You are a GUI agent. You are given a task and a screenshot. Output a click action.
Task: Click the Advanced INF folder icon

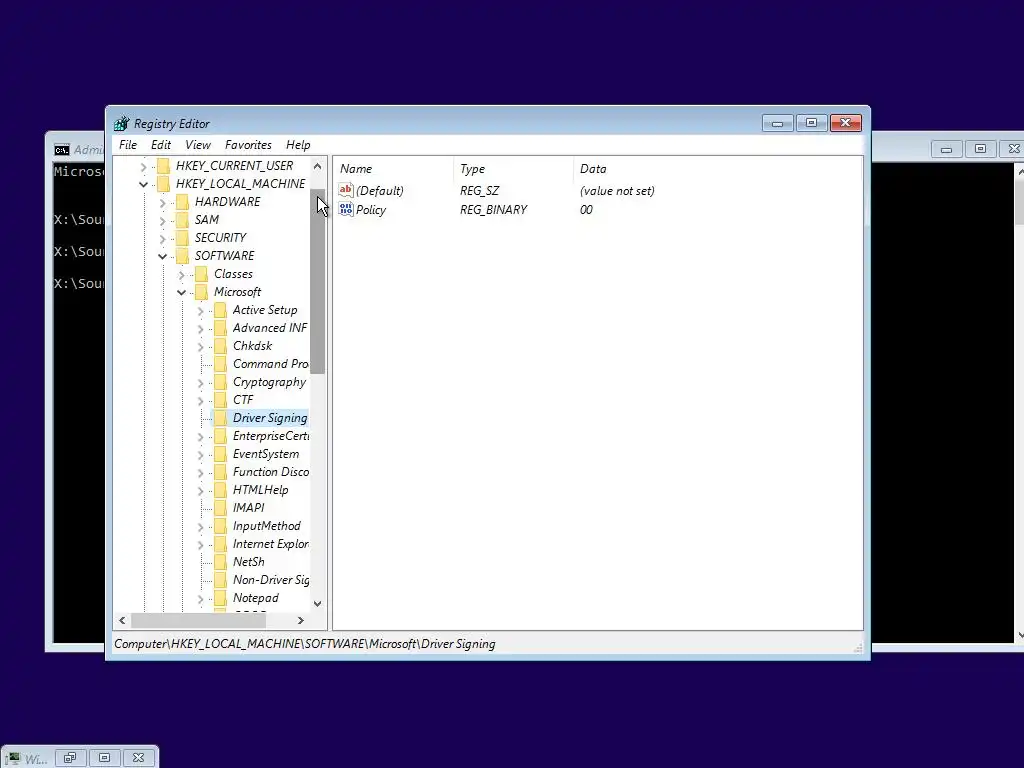pyautogui.click(x=221, y=328)
